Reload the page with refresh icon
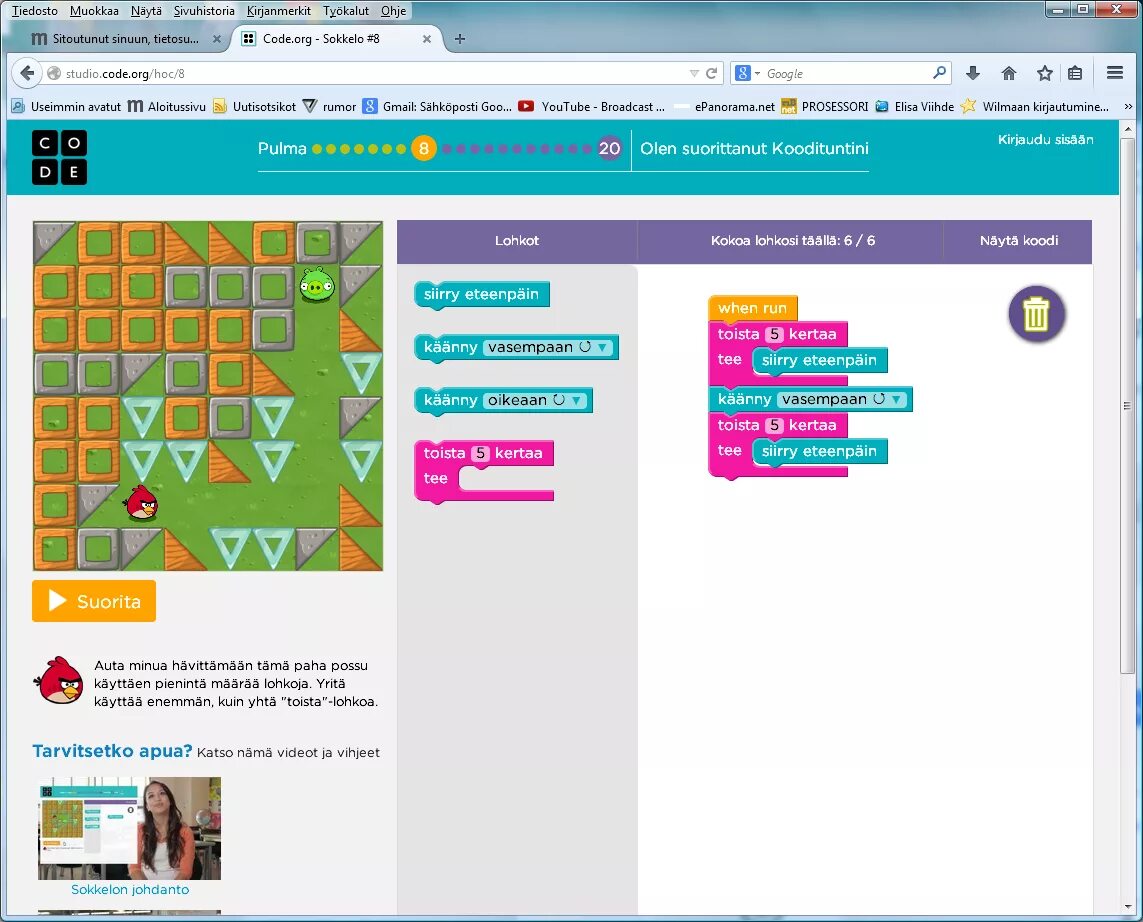Image resolution: width=1143 pixels, height=922 pixels. click(x=711, y=73)
